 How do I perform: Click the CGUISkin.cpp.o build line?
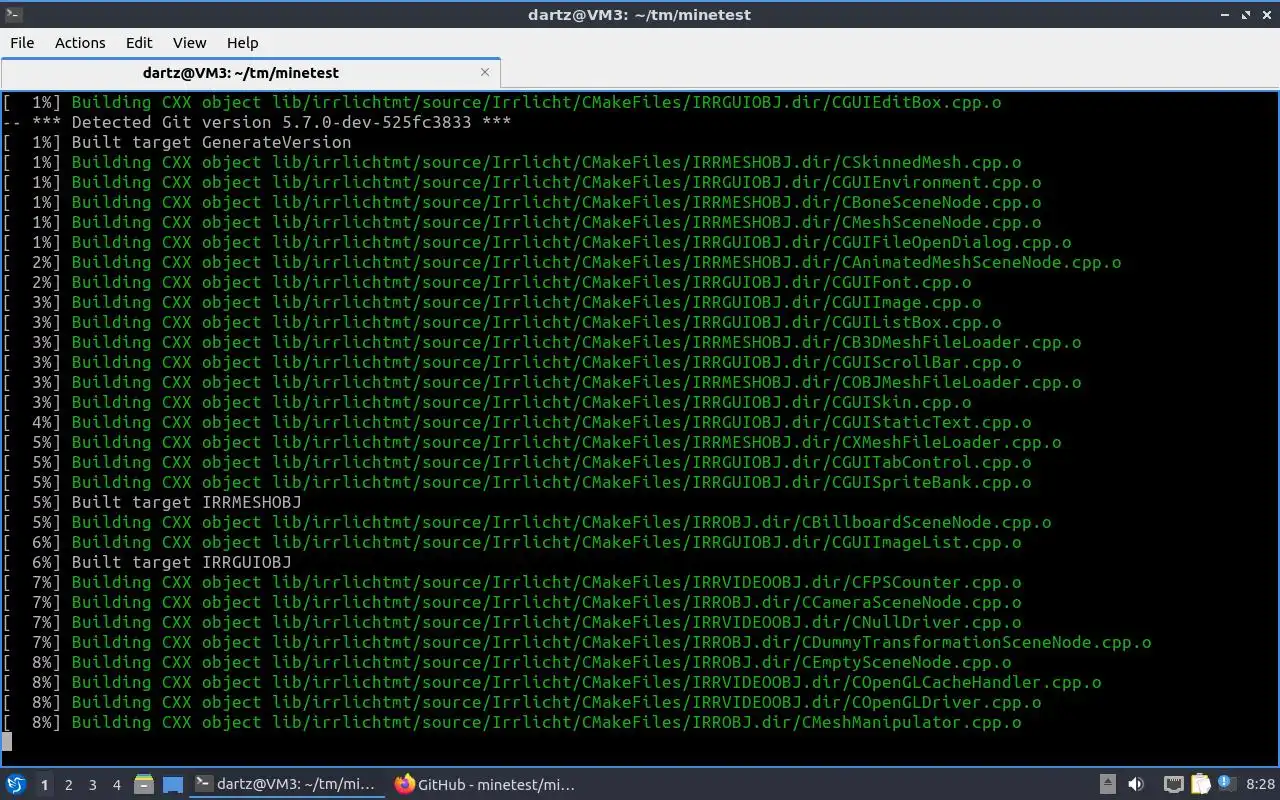point(487,402)
